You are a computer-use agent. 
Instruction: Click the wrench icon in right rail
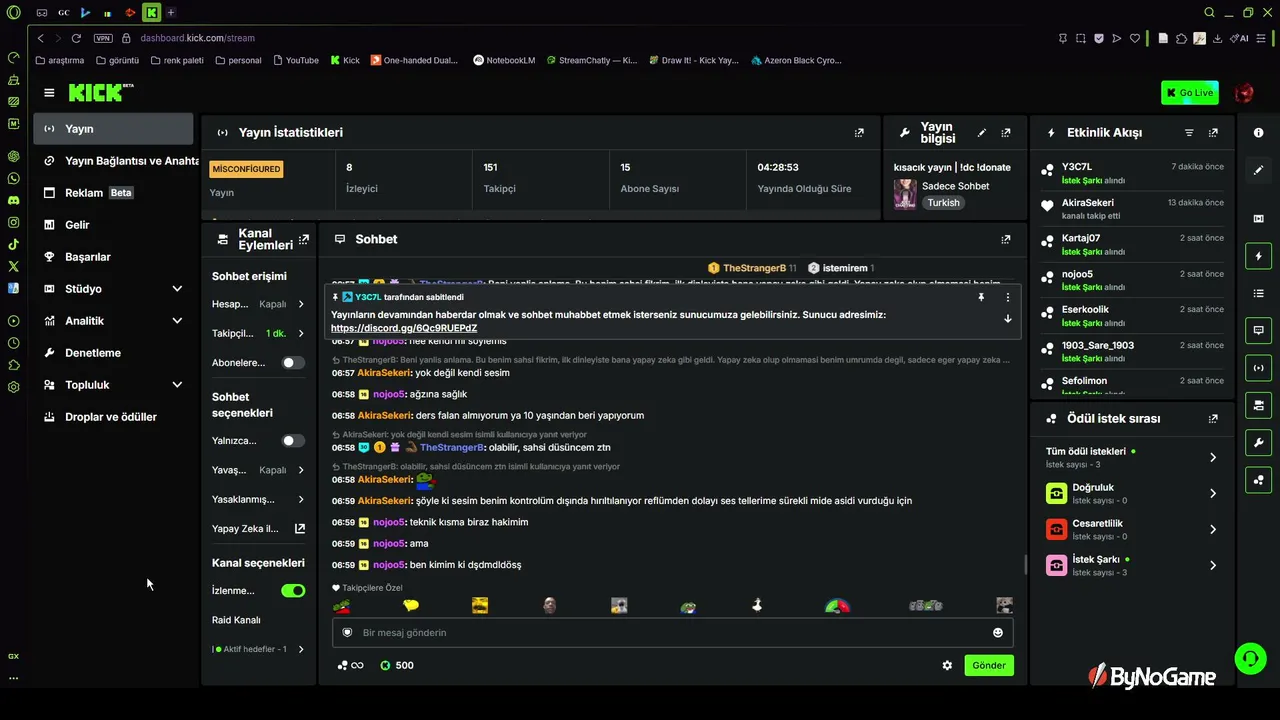(x=1258, y=442)
